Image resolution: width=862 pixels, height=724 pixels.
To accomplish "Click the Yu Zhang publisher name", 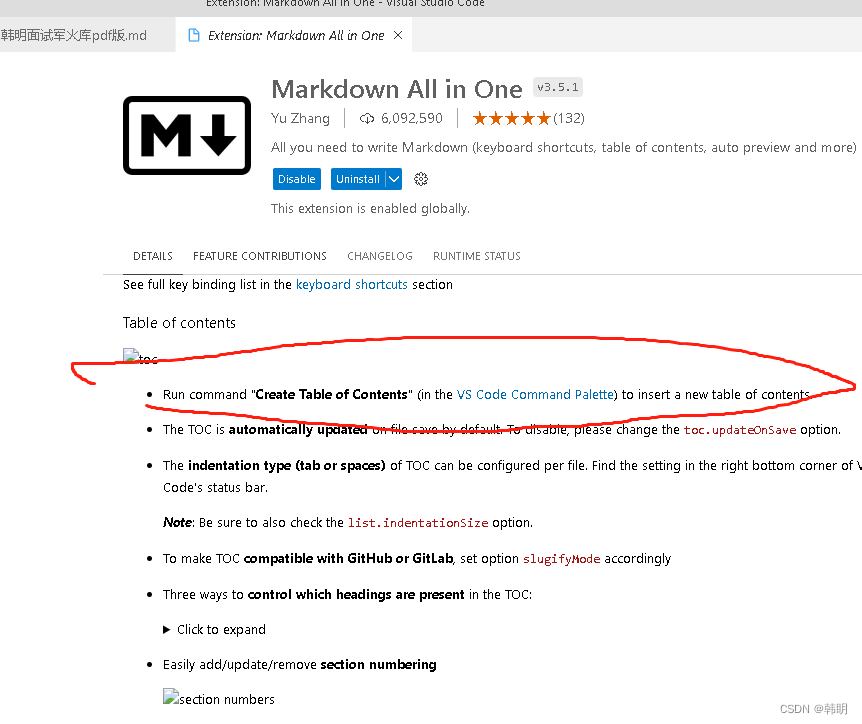I will pos(300,118).
